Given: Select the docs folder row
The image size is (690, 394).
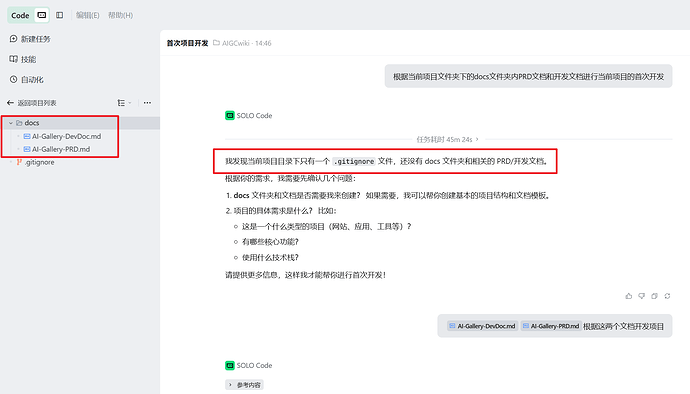Looking at the screenshot, I should 80,123.
